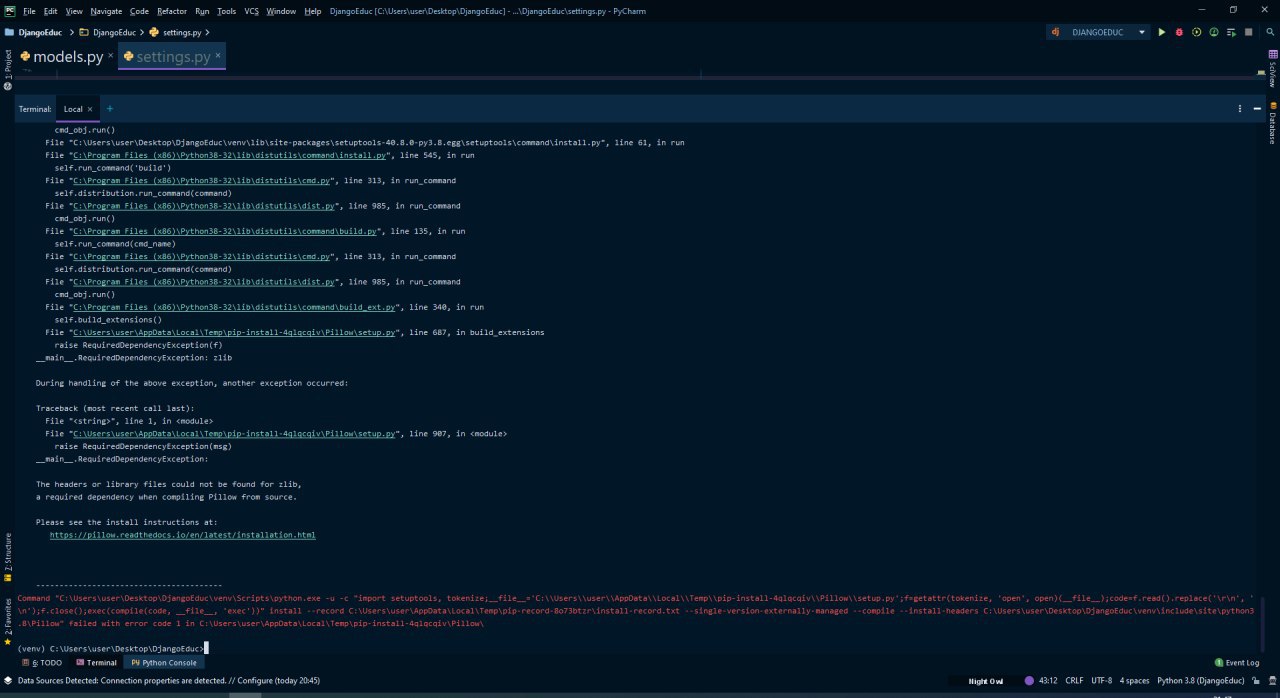
Task: Click cursor position 43:12 in status bar
Action: pyautogui.click(x=1047, y=681)
